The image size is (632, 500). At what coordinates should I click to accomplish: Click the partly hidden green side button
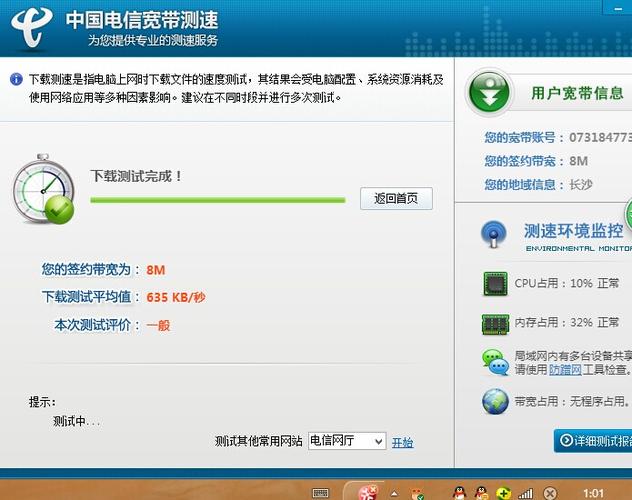click(628, 214)
